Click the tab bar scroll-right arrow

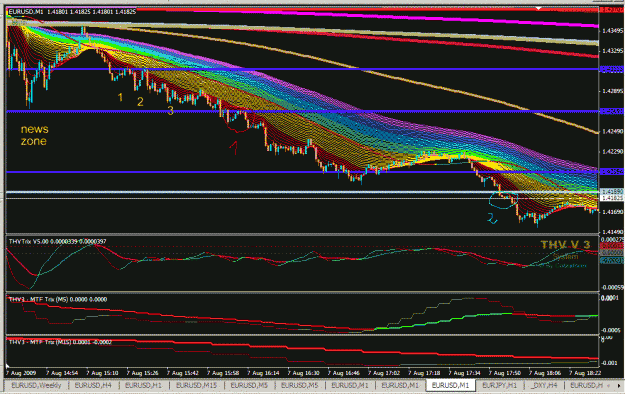620,386
